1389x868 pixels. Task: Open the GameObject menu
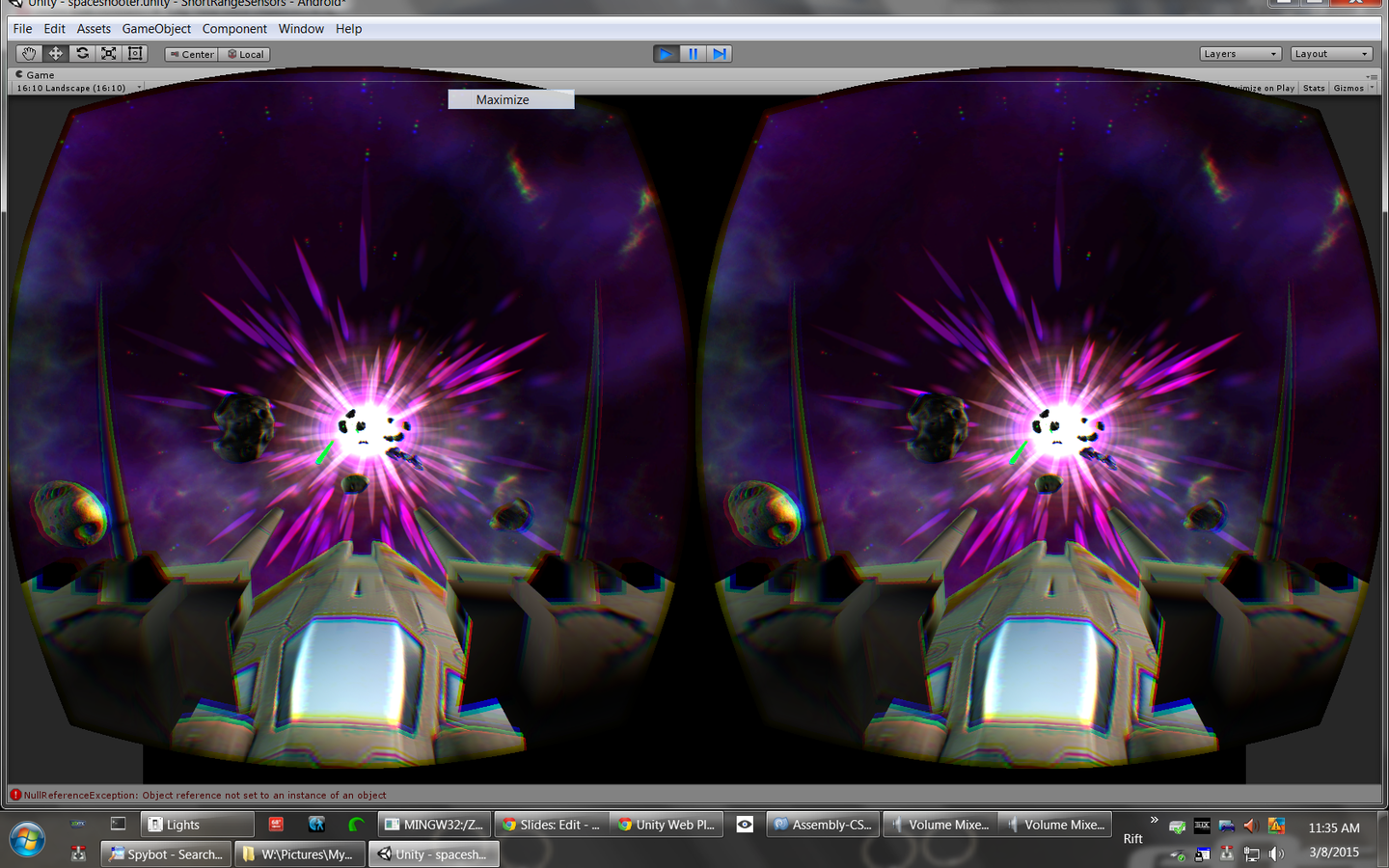tap(156, 29)
